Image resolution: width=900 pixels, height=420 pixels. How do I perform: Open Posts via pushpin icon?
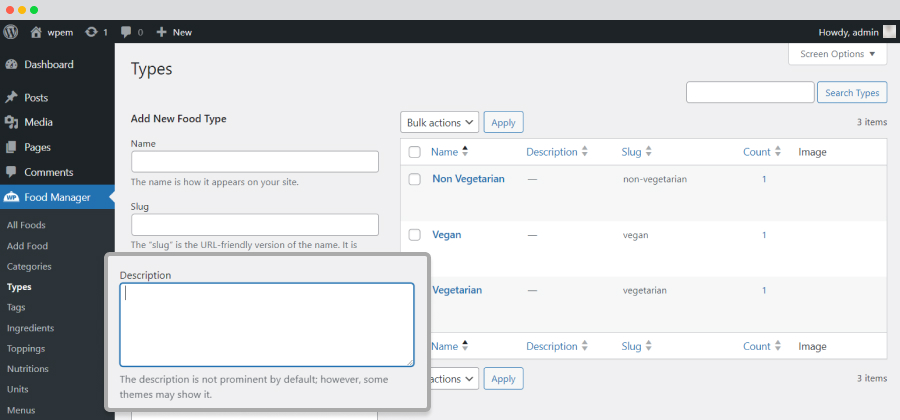[x=11, y=98]
